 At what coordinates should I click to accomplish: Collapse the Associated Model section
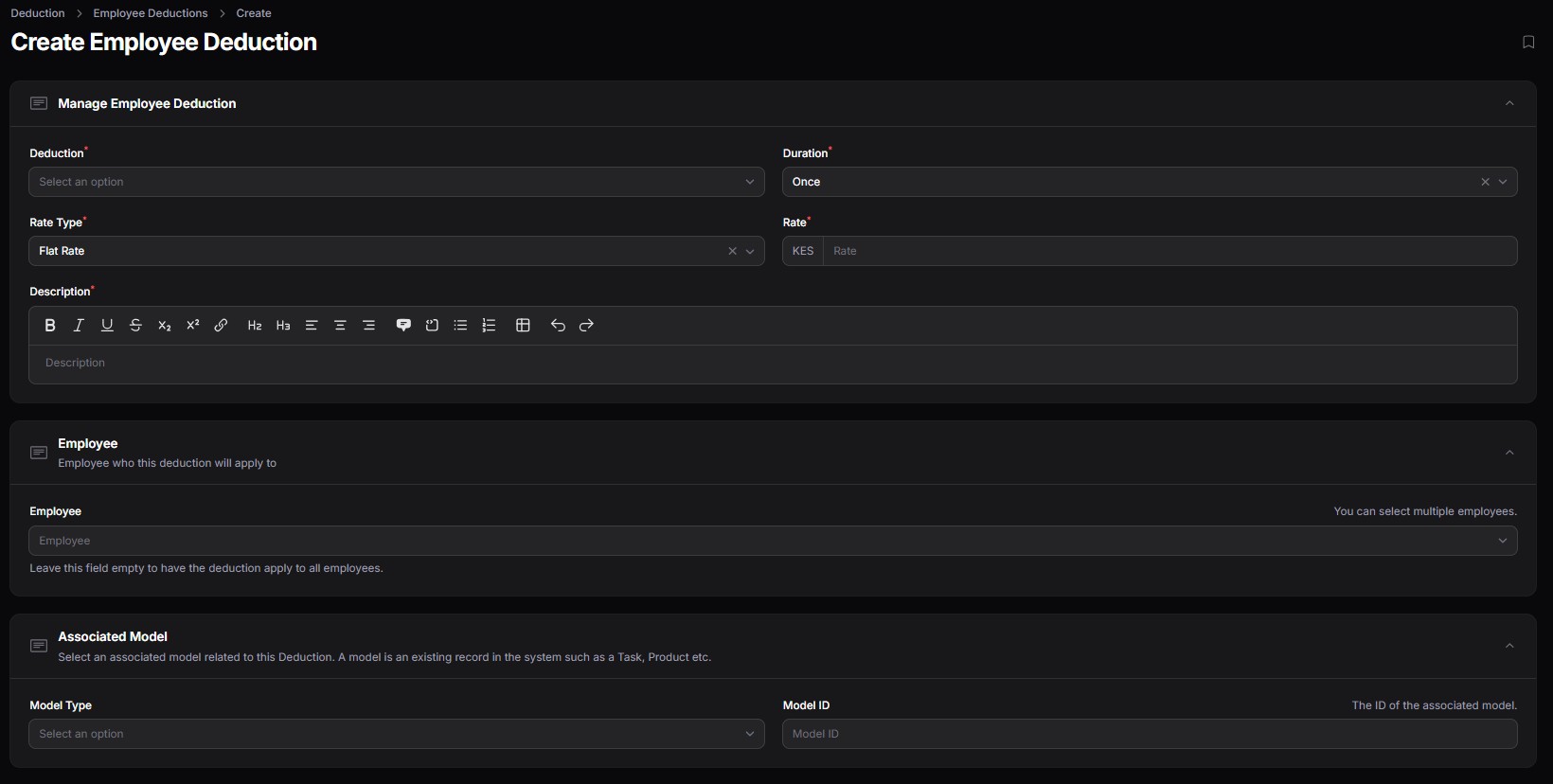(1509, 646)
